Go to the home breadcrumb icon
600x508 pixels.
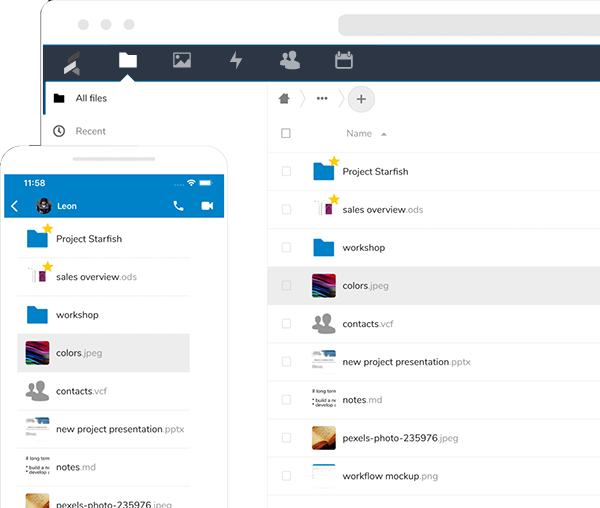(285, 98)
